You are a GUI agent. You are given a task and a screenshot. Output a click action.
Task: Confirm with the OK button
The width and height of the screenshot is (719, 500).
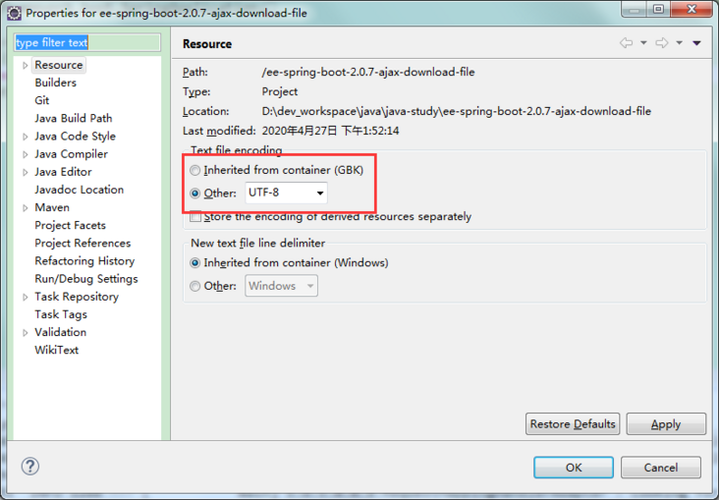(x=573, y=467)
